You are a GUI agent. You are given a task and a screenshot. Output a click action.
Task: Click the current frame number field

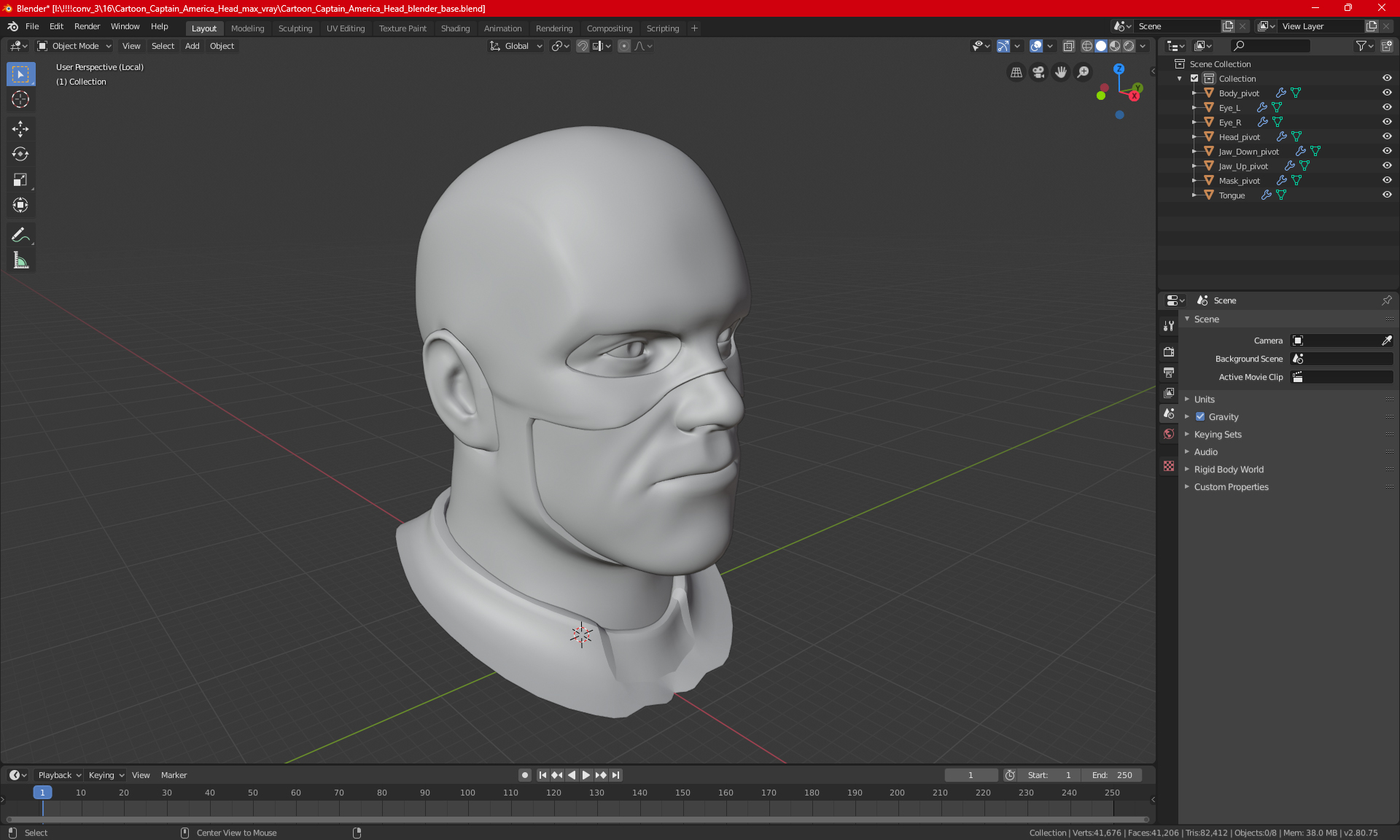click(x=971, y=775)
